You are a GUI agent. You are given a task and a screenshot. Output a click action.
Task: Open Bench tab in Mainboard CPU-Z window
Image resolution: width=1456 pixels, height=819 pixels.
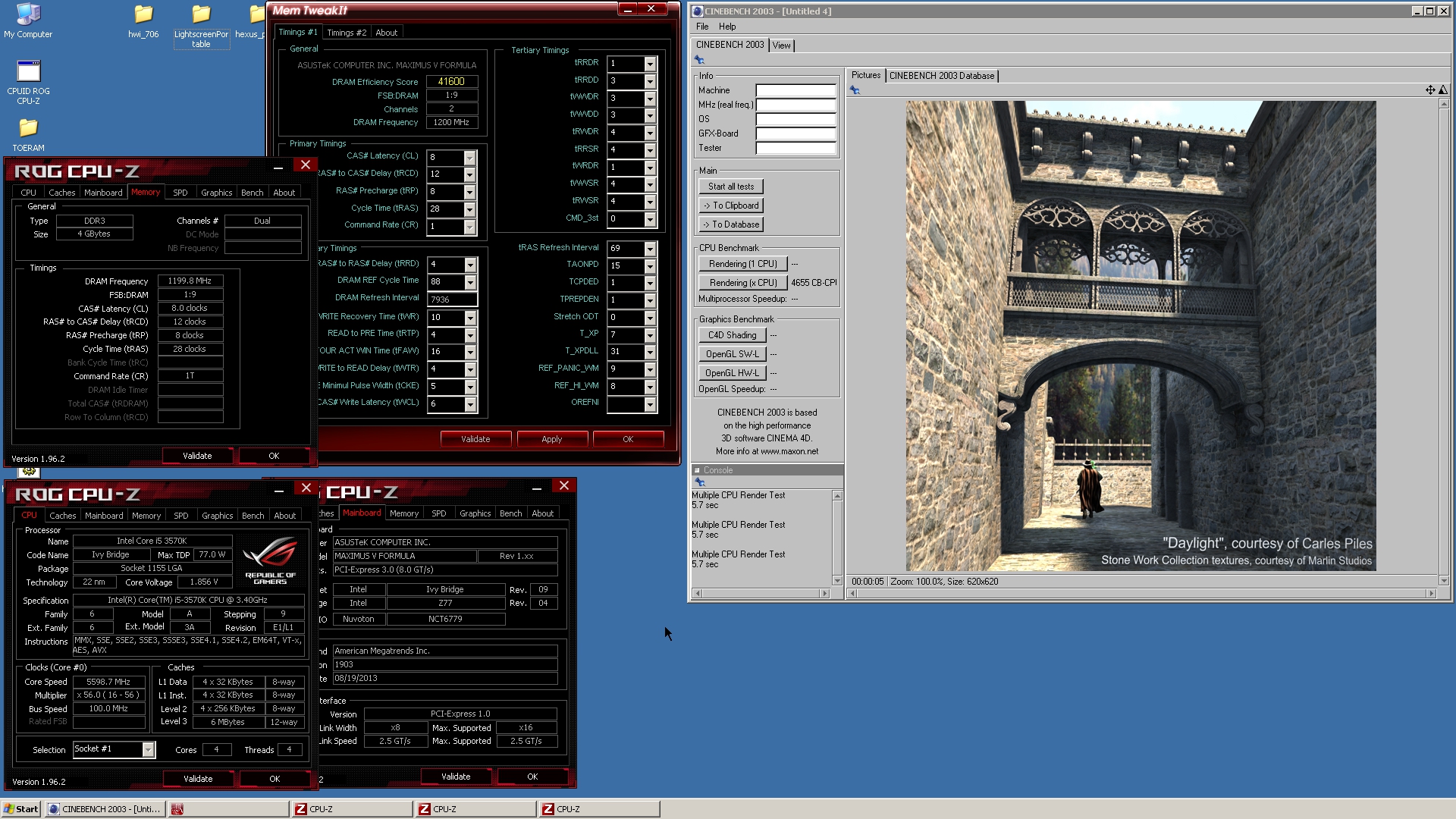click(510, 513)
